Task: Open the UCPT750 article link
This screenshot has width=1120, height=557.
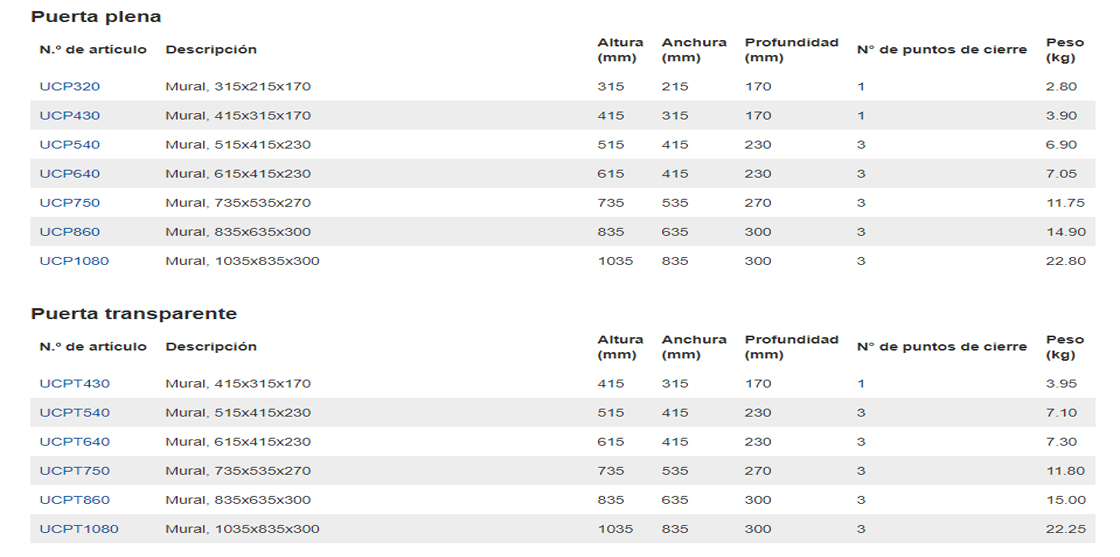Action: point(75,471)
